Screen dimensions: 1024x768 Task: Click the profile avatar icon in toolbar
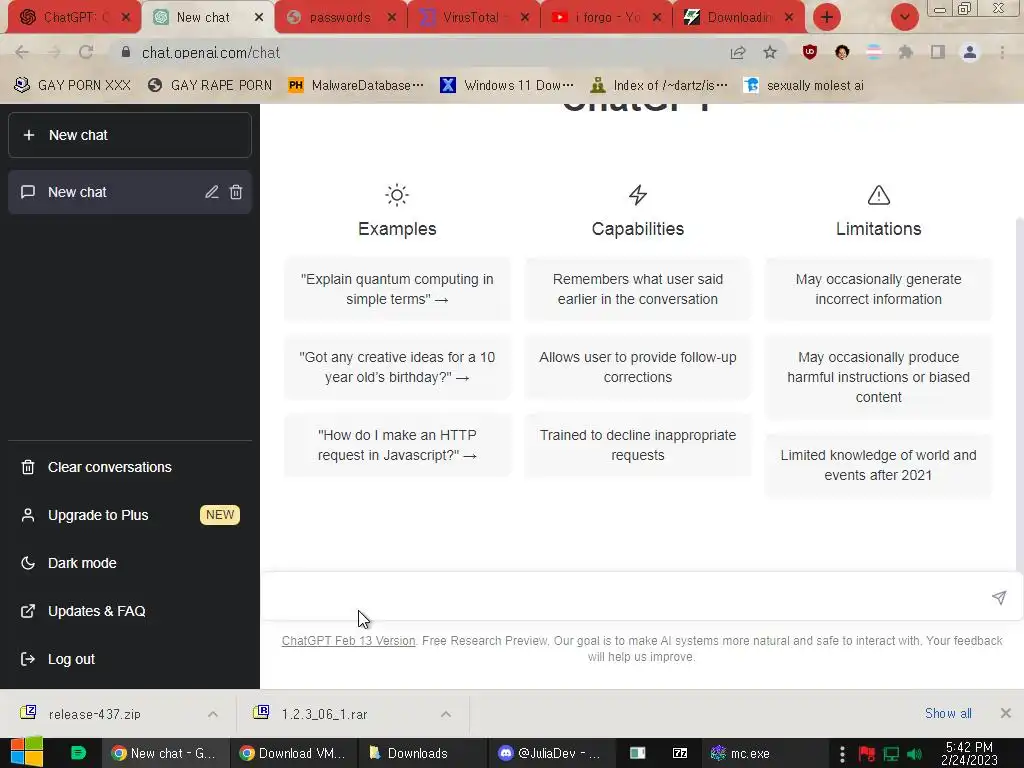click(x=970, y=52)
